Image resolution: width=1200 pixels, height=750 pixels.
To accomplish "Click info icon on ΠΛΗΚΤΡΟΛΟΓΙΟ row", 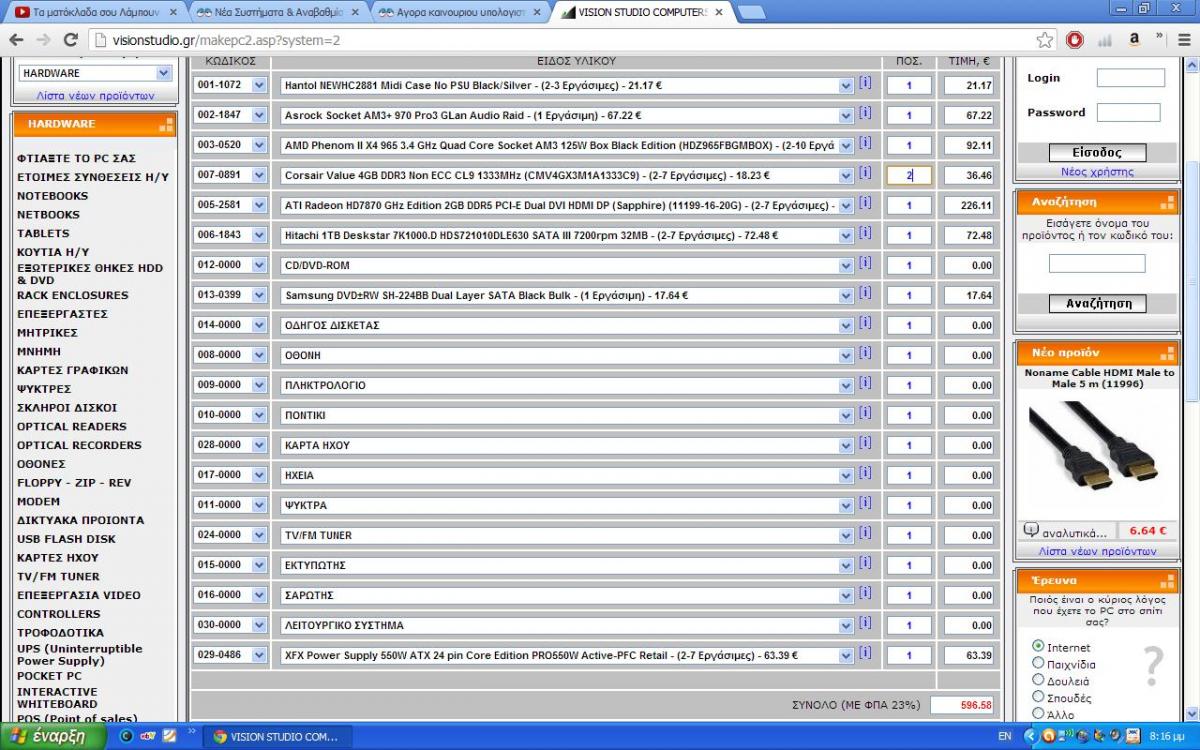I will (865, 383).
